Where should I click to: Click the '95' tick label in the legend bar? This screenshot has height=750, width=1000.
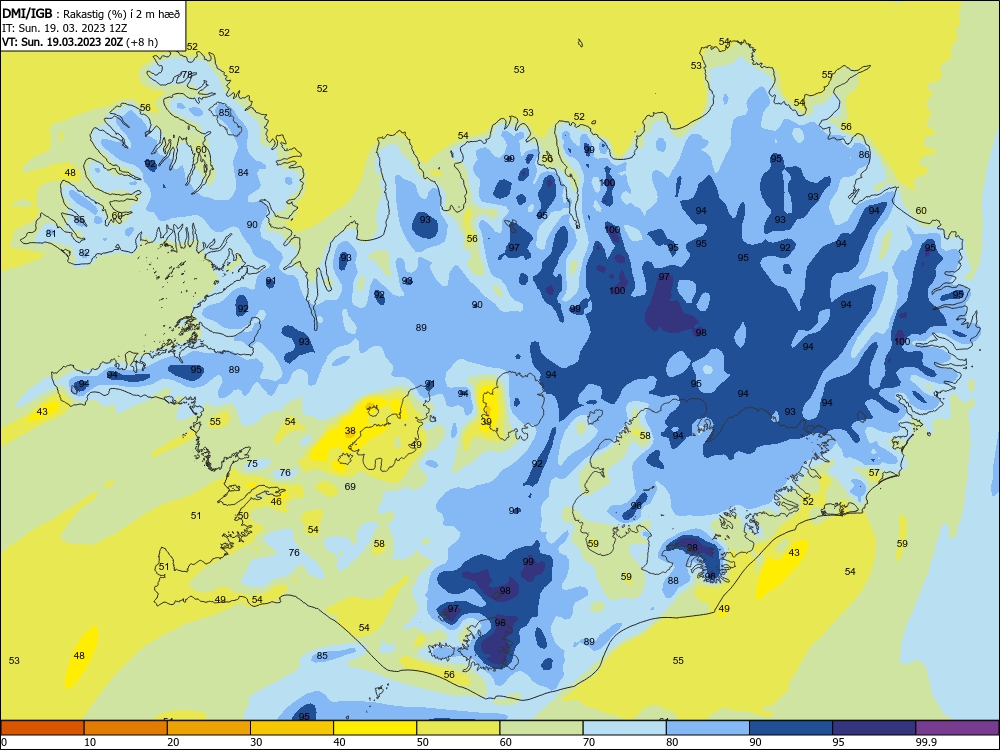pyautogui.click(x=838, y=742)
